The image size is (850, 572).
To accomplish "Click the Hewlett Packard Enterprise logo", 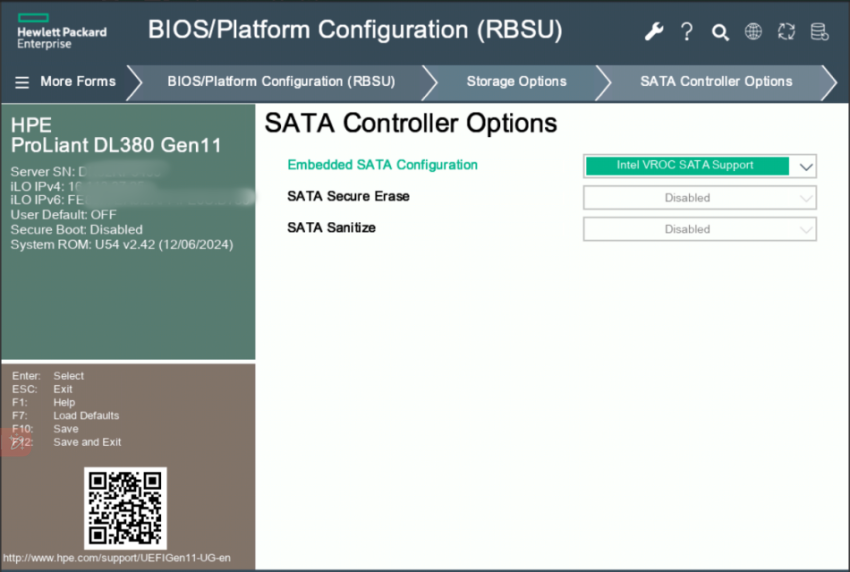I will 61,32.
